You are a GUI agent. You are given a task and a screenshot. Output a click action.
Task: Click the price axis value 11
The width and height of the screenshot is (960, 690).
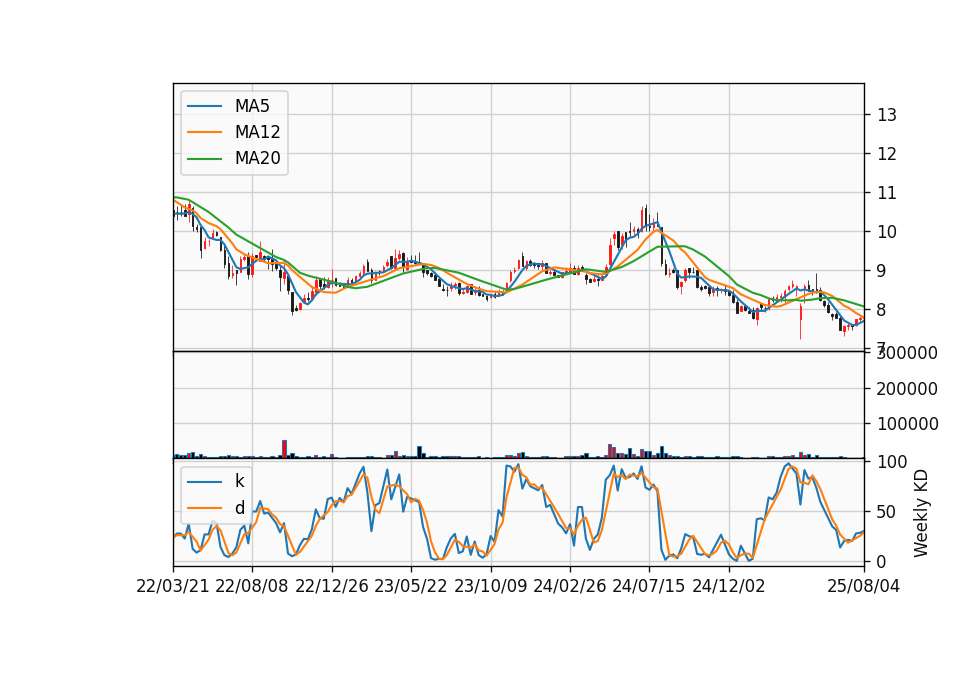click(887, 193)
